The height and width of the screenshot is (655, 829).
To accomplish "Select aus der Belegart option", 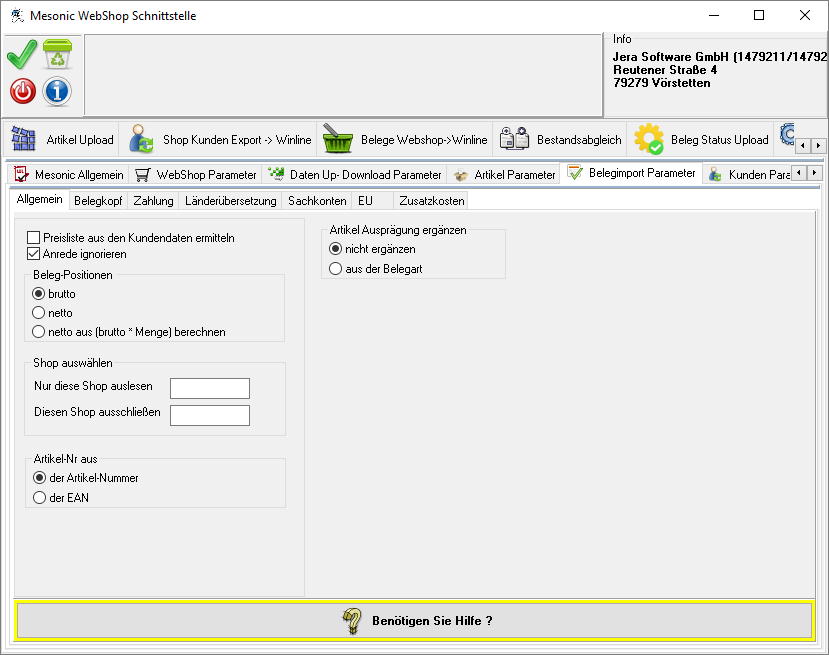I will coord(336,268).
